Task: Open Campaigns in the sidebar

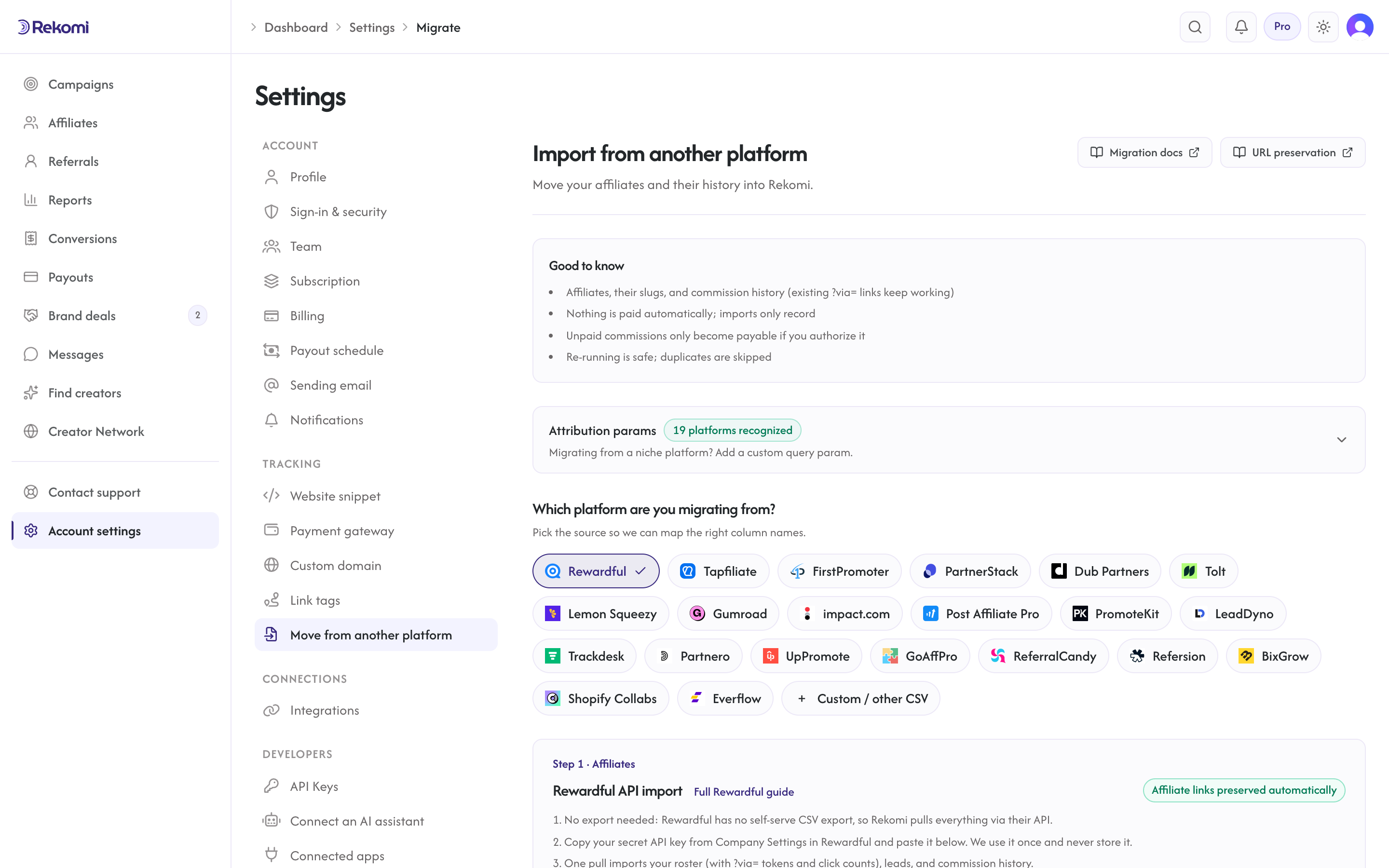Action: point(115,84)
